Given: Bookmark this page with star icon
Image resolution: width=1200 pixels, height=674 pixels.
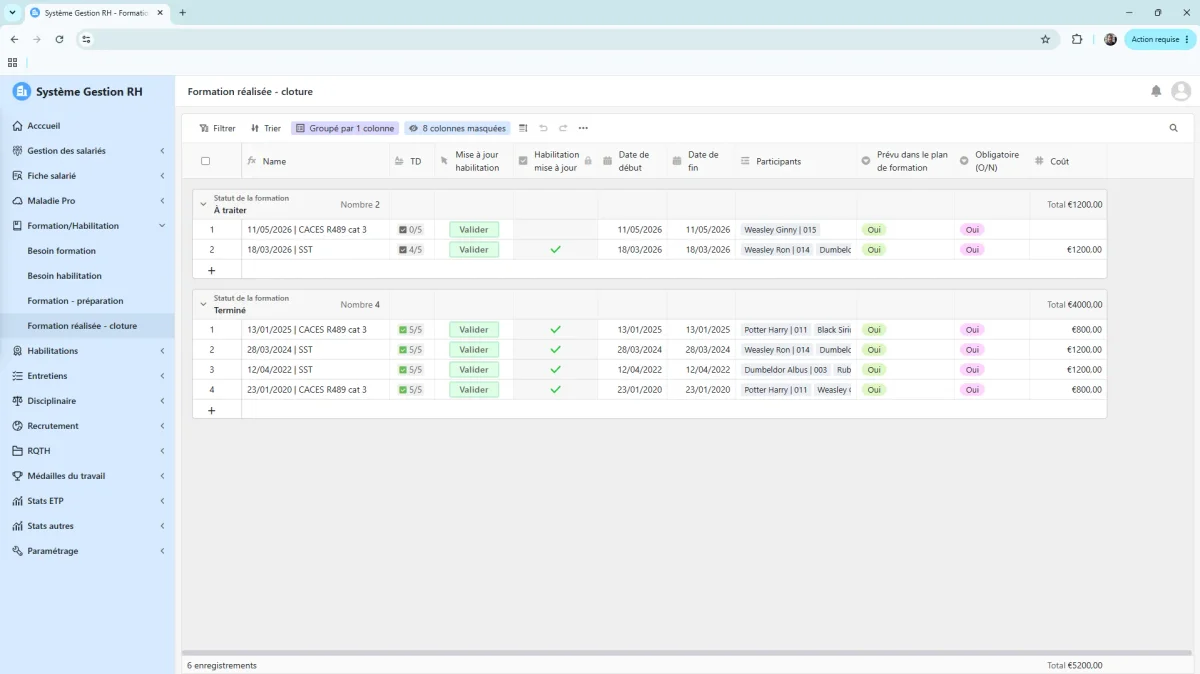Looking at the screenshot, I should click(1045, 39).
